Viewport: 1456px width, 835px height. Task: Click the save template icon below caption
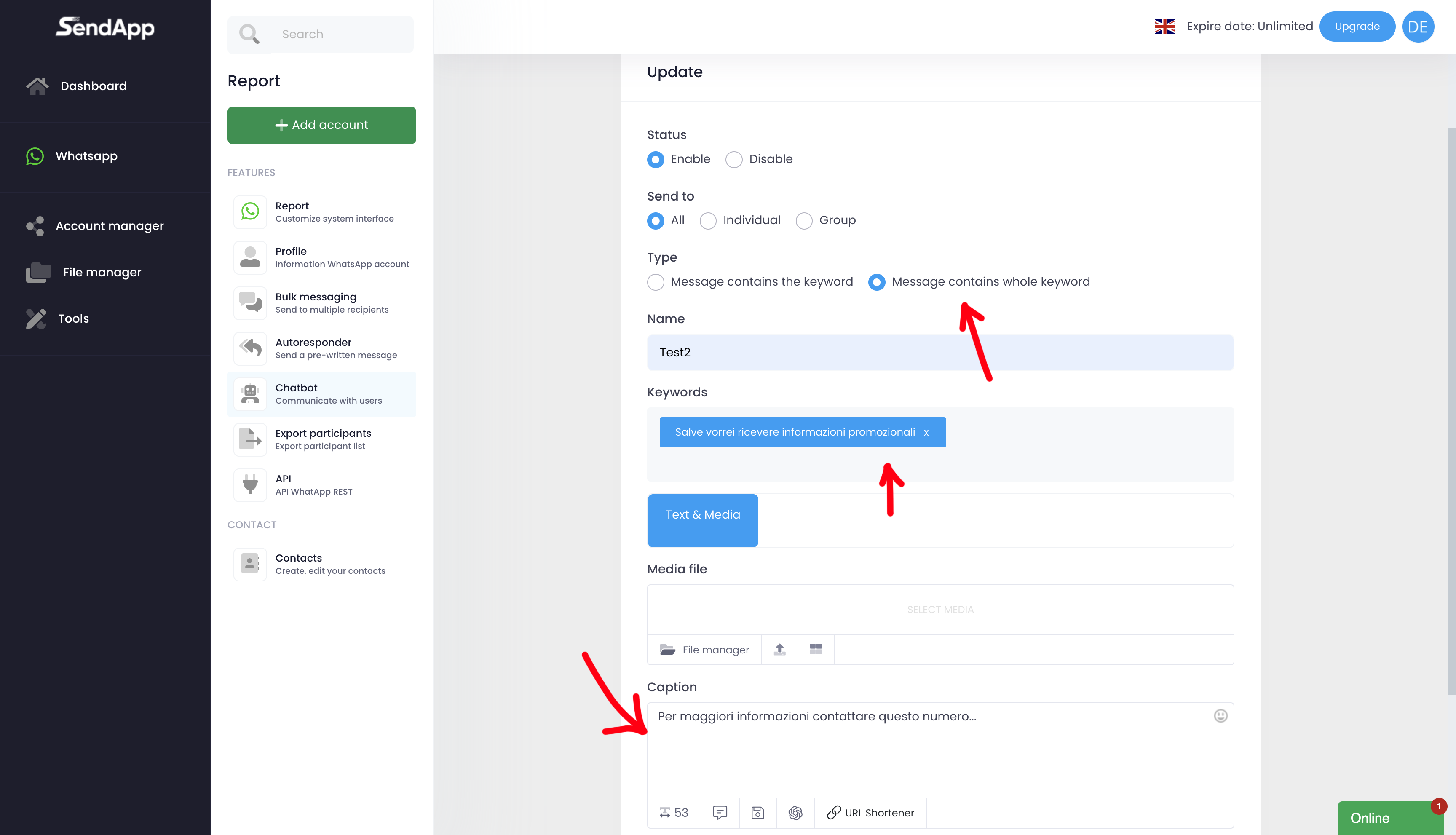coord(757,813)
